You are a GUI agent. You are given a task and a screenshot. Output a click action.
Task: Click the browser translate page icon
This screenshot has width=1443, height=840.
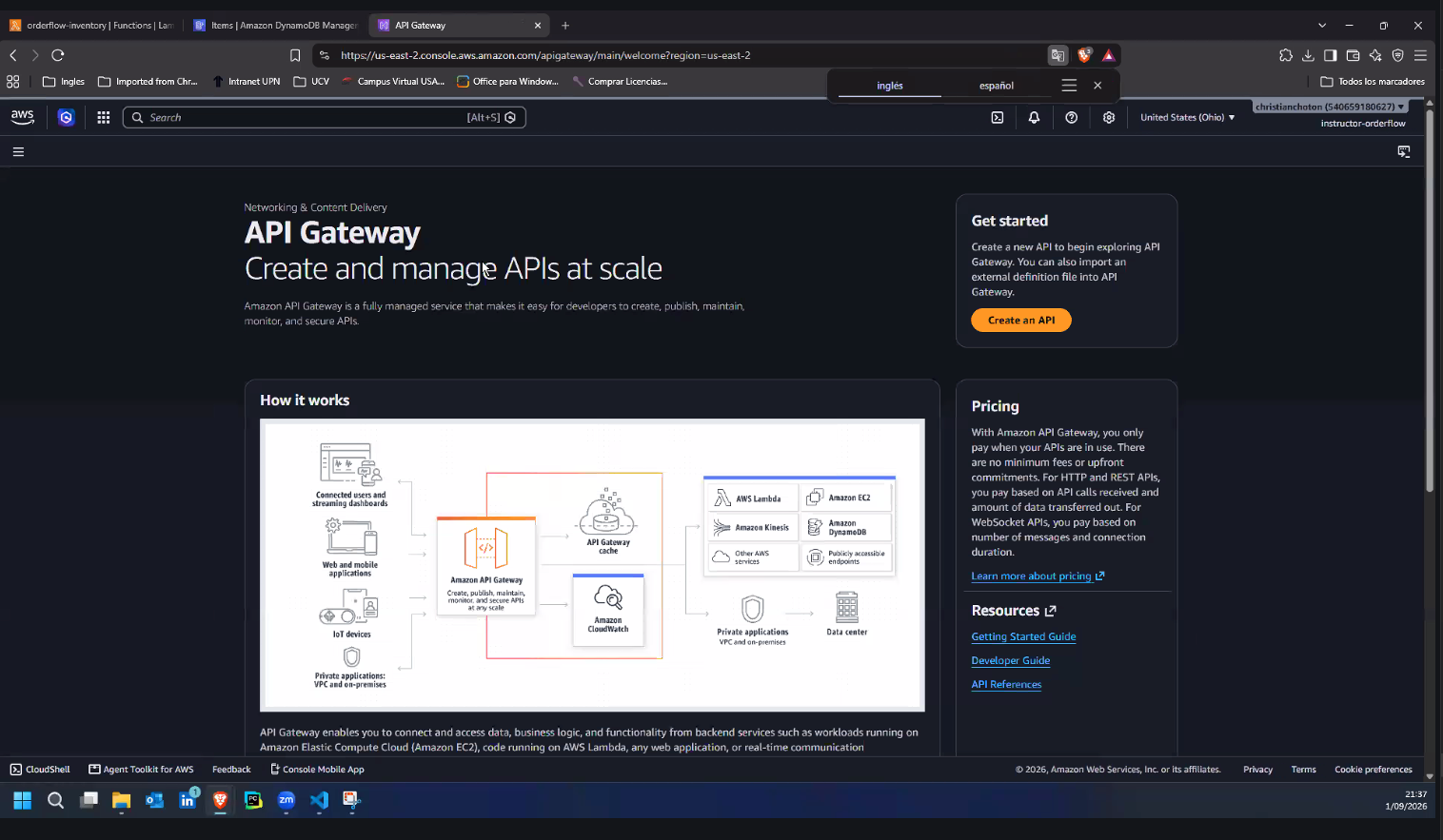1058,55
